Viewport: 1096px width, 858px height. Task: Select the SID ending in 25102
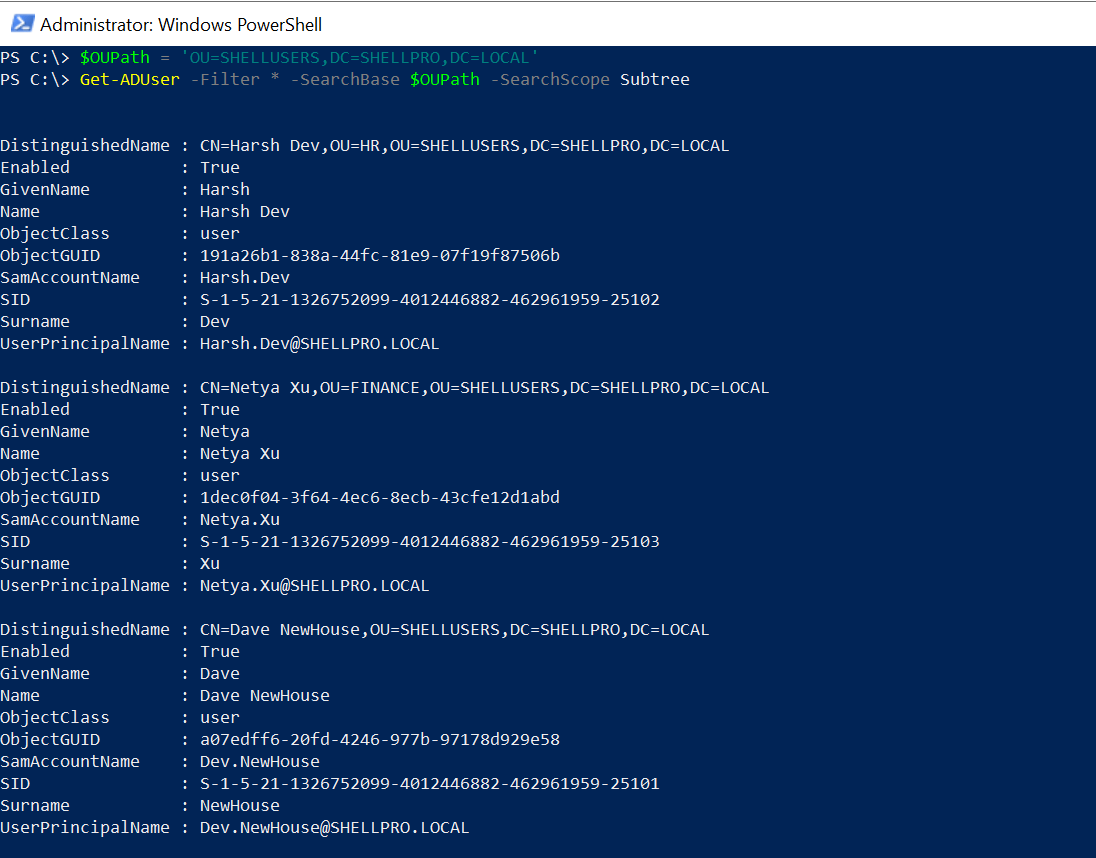[430, 299]
